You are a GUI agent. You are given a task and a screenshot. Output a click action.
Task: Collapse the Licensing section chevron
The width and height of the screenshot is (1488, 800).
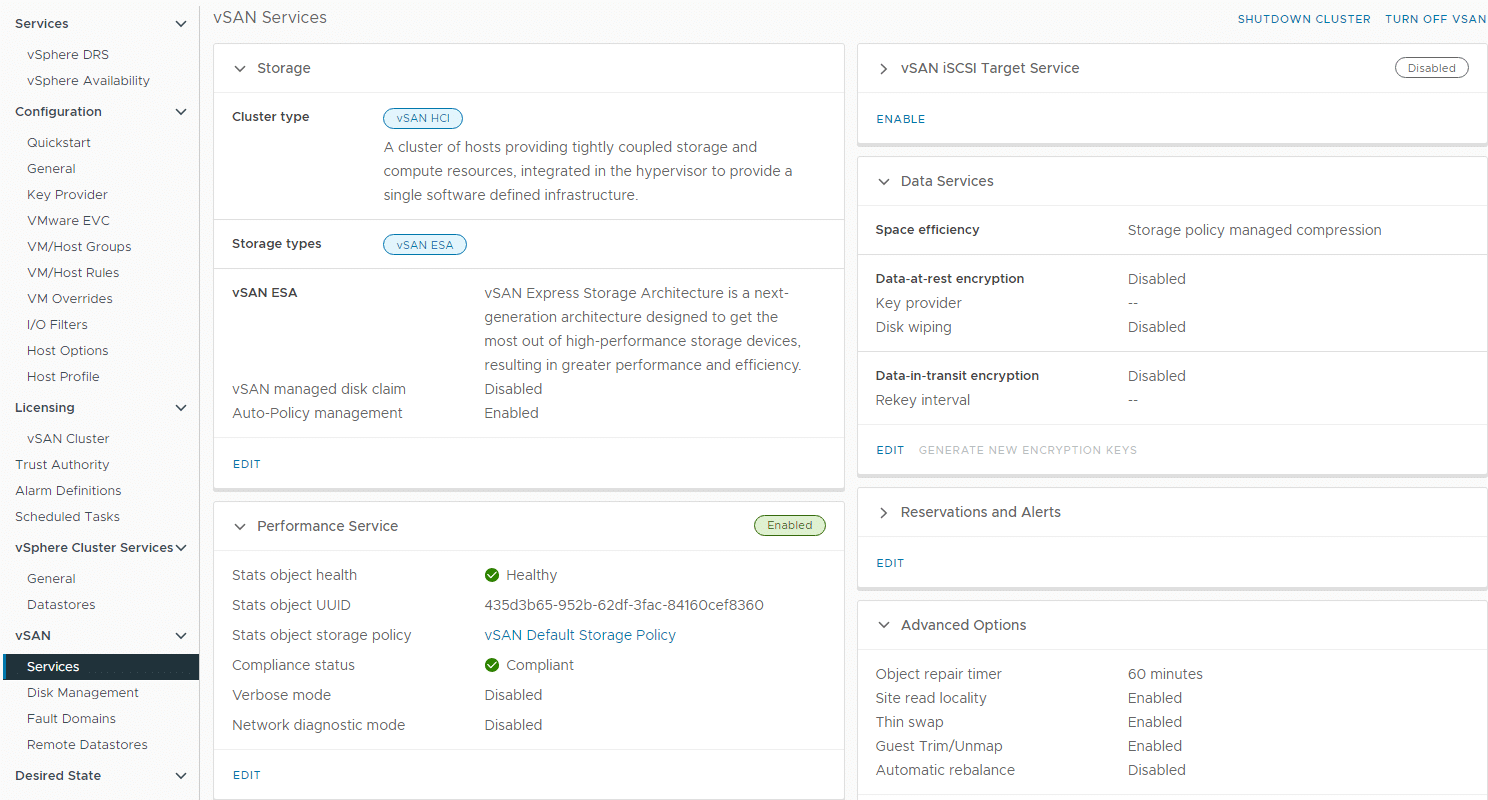tap(181, 408)
